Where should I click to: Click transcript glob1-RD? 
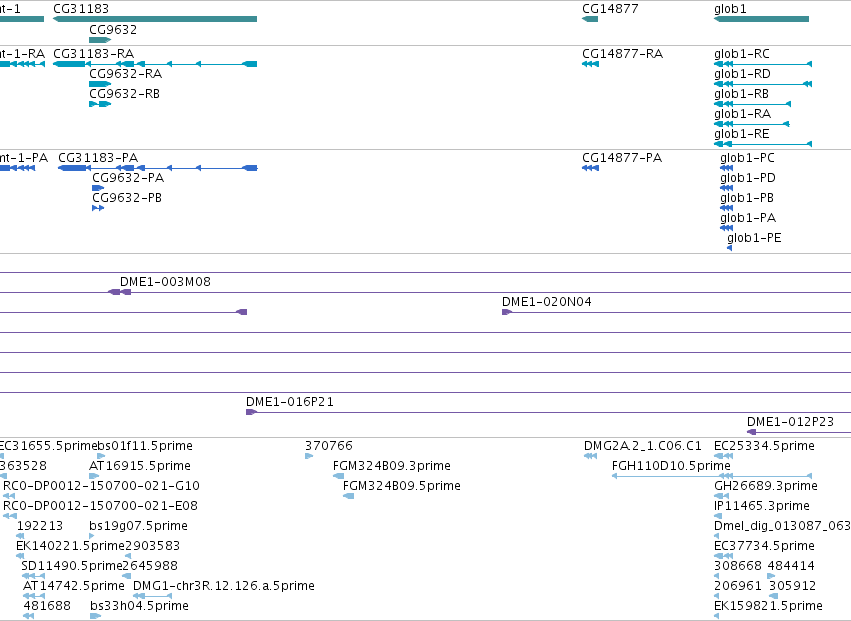[x=763, y=84]
